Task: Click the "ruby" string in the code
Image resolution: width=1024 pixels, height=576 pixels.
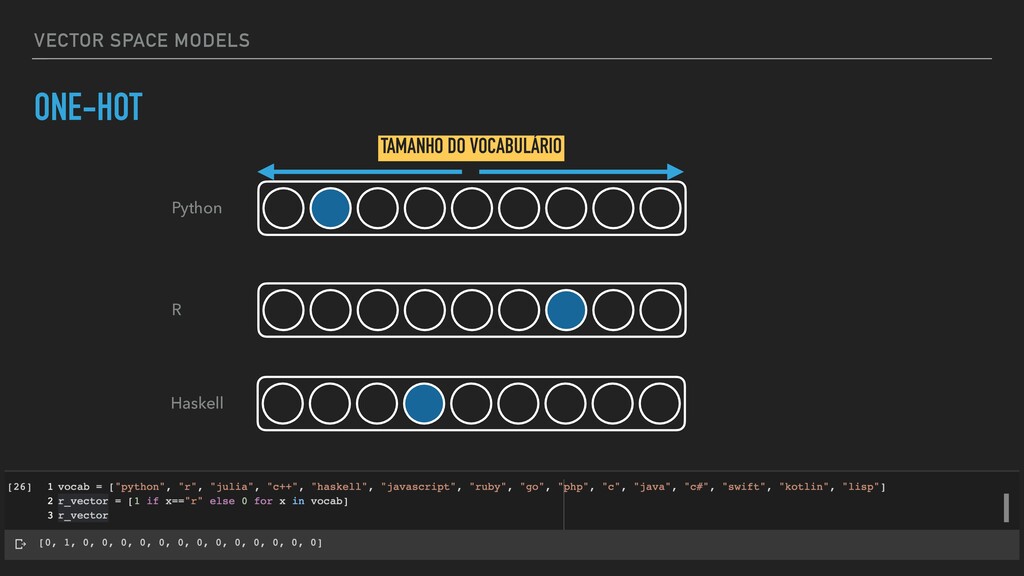Action: pos(488,487)
